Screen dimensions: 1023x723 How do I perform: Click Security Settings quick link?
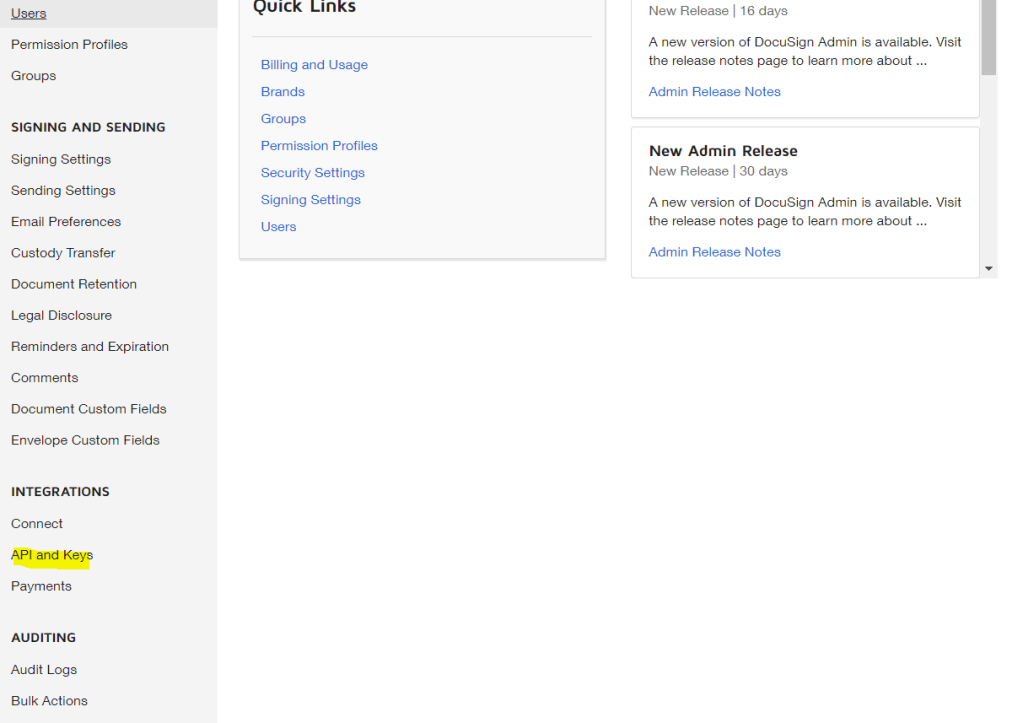coord(313,173)
